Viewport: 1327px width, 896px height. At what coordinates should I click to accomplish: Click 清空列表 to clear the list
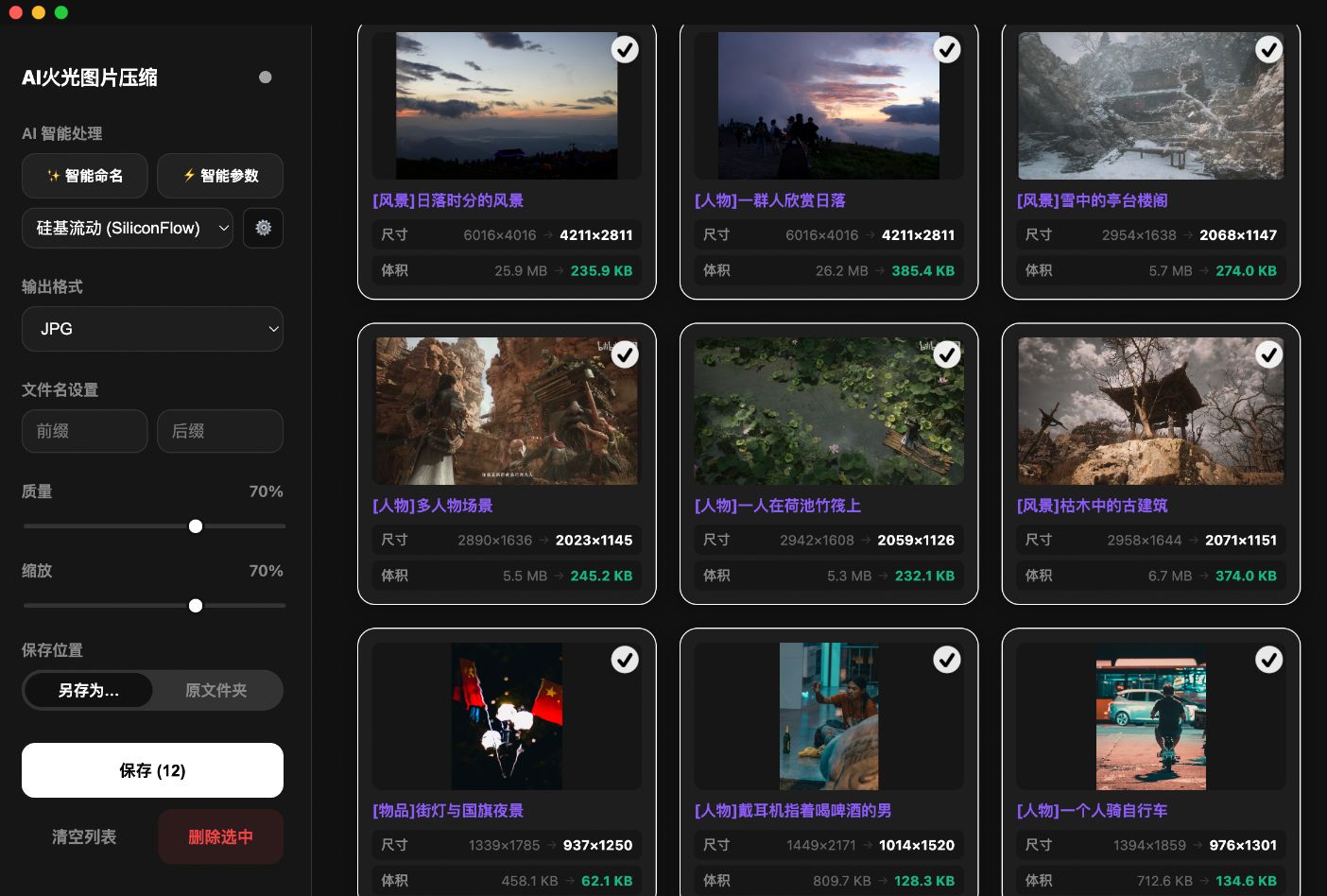point(84,836)
